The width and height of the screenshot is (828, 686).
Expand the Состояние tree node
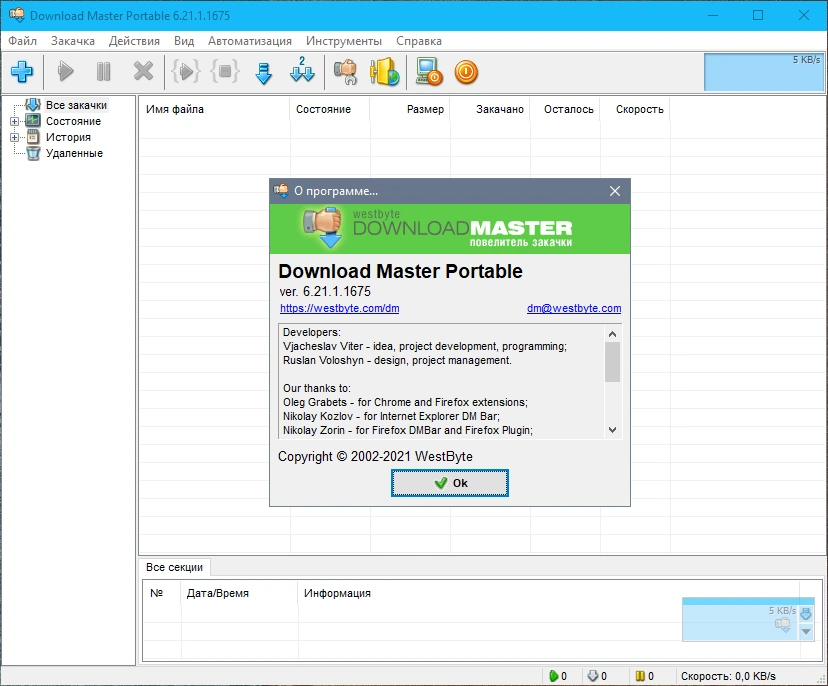pos(14,121)
